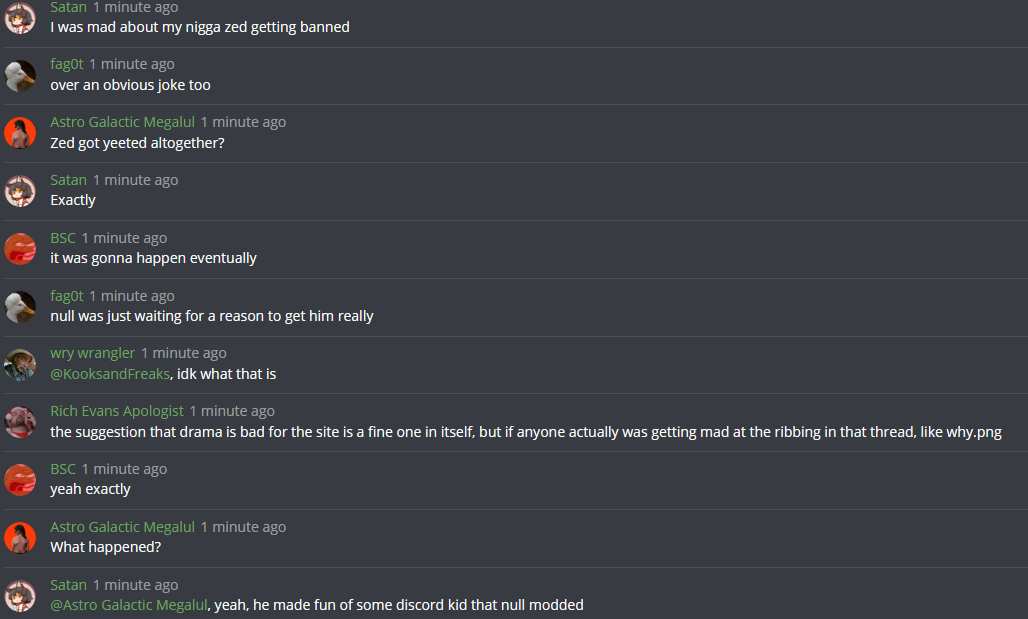Open Rich Evans Apologist's avatar image
The width and height of the screenshot is (1028, 619).
20,422
